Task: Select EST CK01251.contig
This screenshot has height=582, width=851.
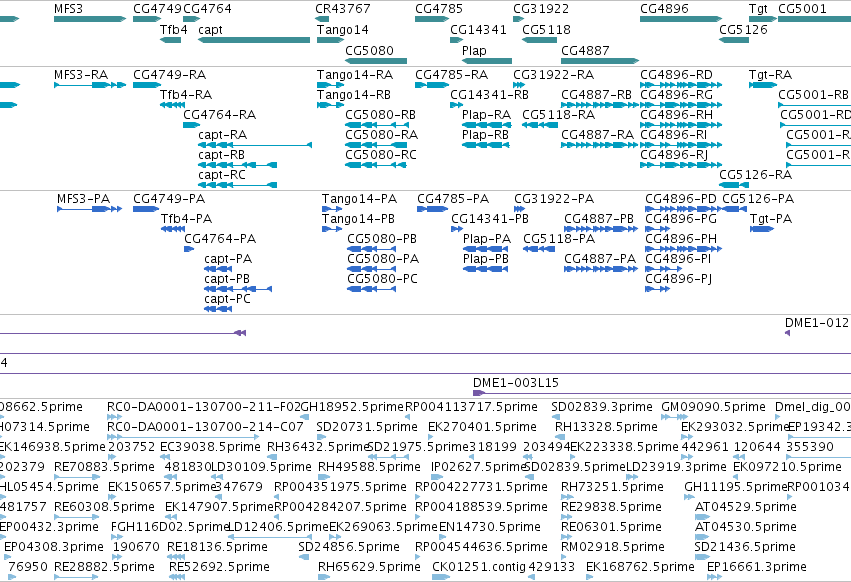Action: 441,577
